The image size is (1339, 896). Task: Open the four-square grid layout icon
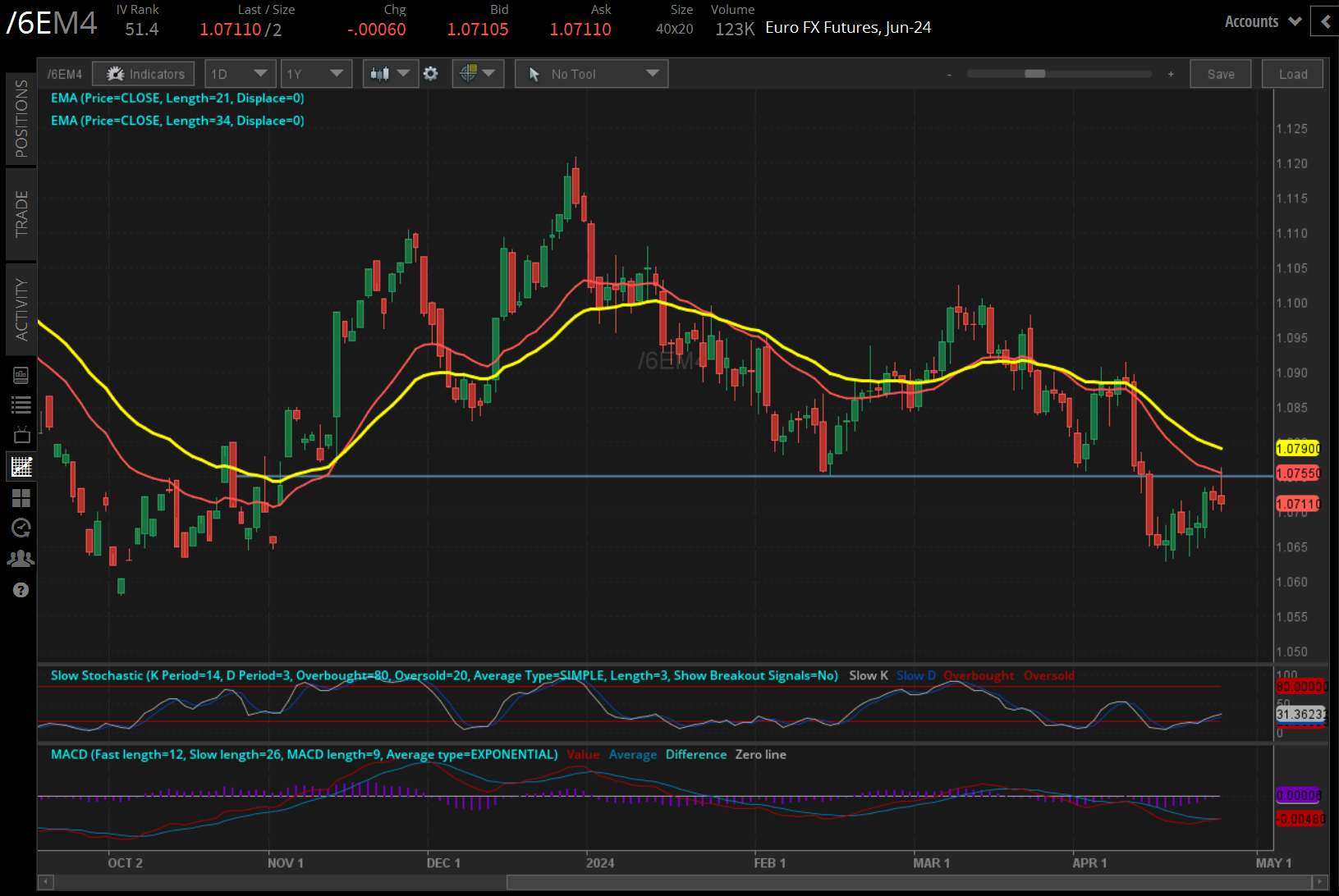click(21, 497)
